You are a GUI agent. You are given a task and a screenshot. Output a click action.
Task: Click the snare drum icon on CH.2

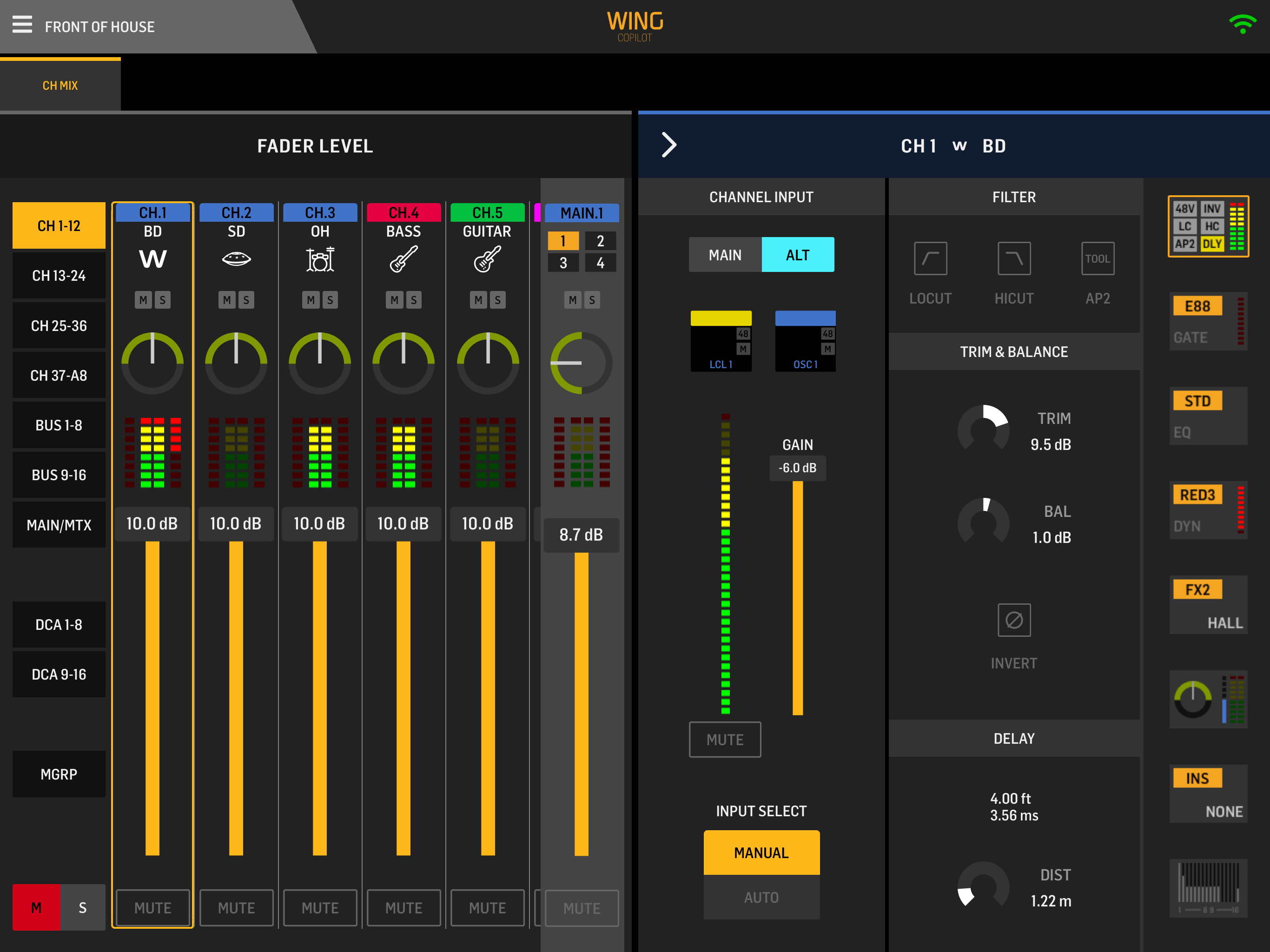coord(236,259)
